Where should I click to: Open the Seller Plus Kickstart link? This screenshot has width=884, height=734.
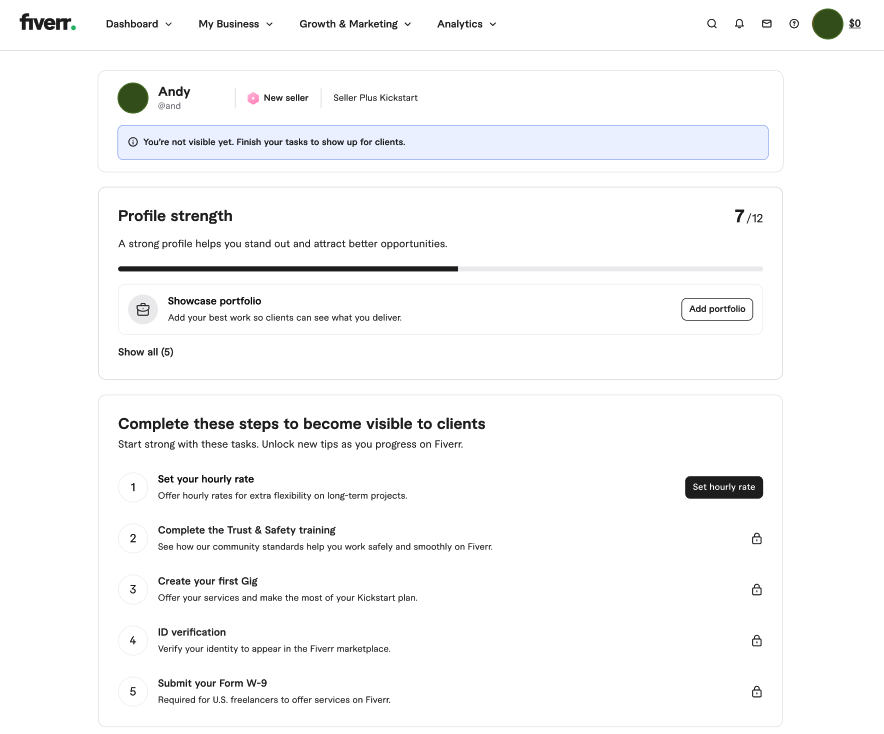[375, 98]
